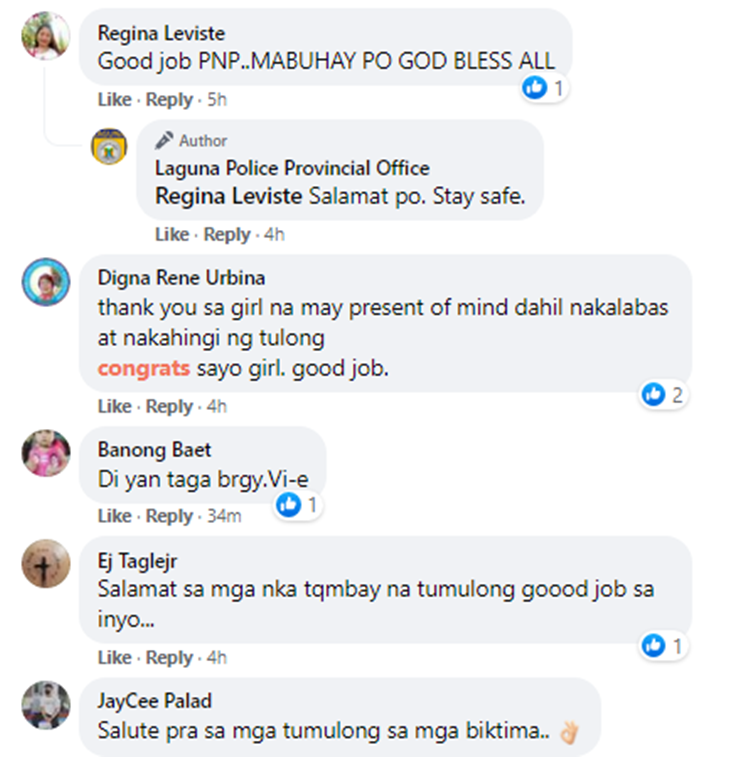
Task: Open the Laguna Police Provincial Office page name
Action: [292, 168]
